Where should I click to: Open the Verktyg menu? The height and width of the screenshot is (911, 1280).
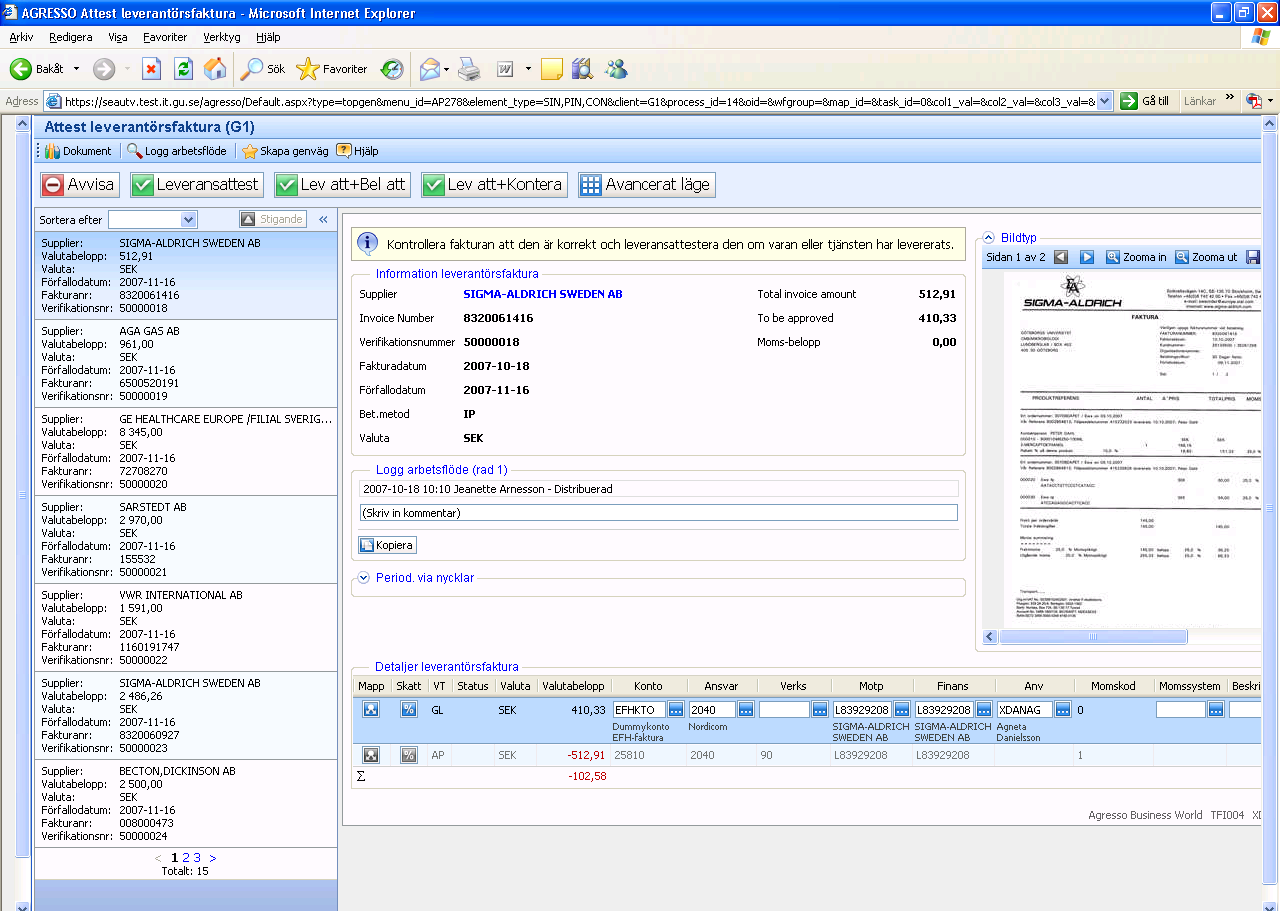pyautogui.click(x=222, y=37)
